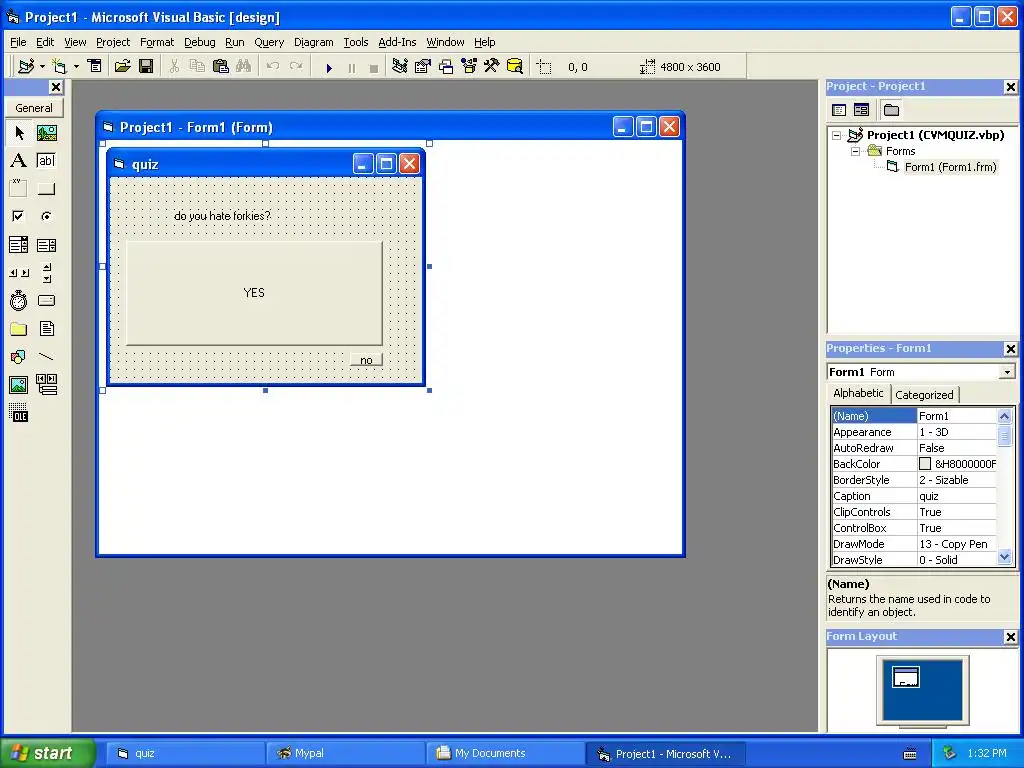Open the Object Browser toolbar icon
Image resolution: width=1024 pixels, height=768 pixels.
coord(469,66)
